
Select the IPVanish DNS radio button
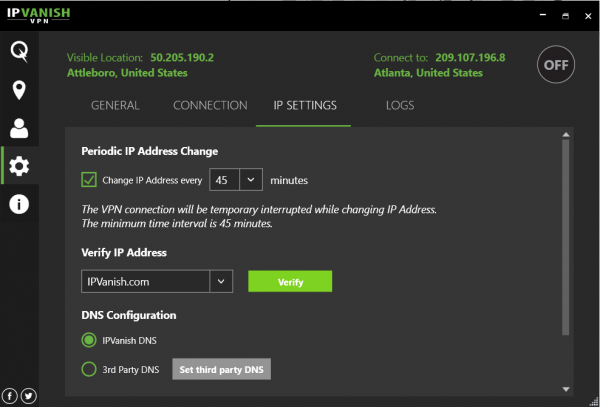[89, 340]
